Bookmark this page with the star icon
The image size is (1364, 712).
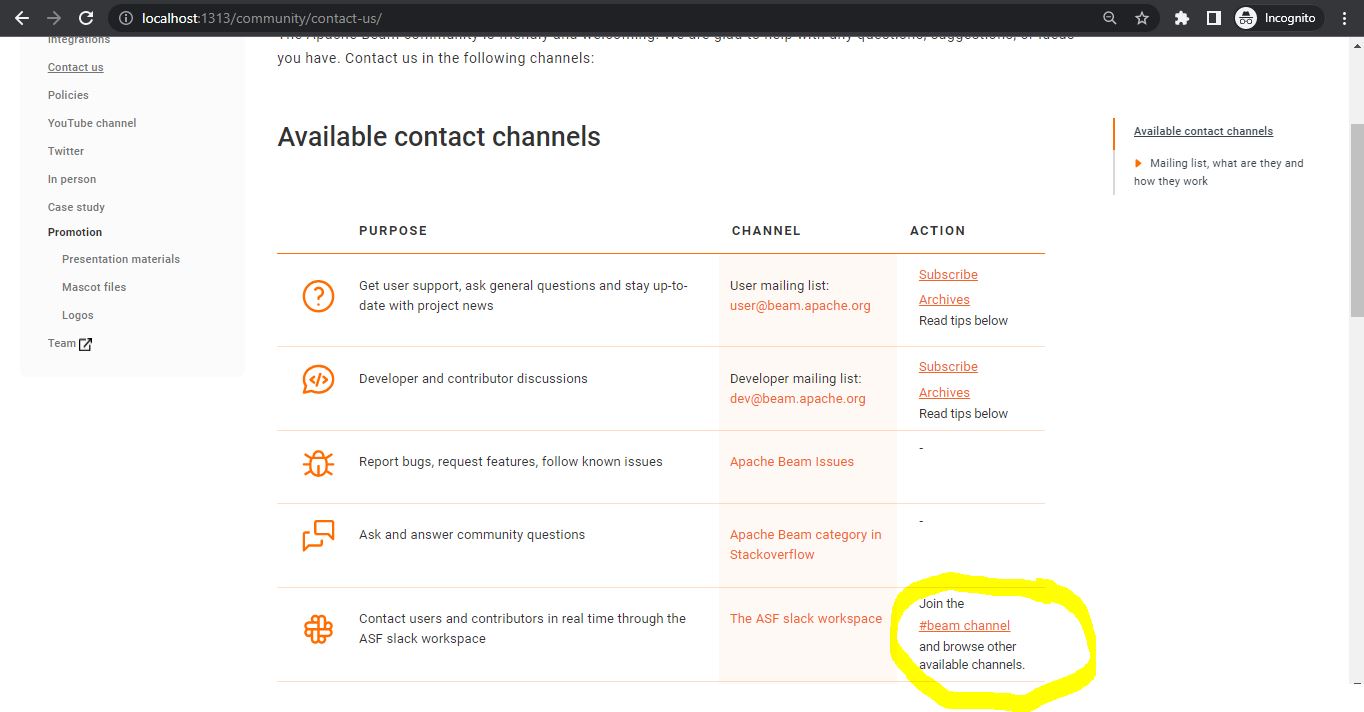(1142, 18)
